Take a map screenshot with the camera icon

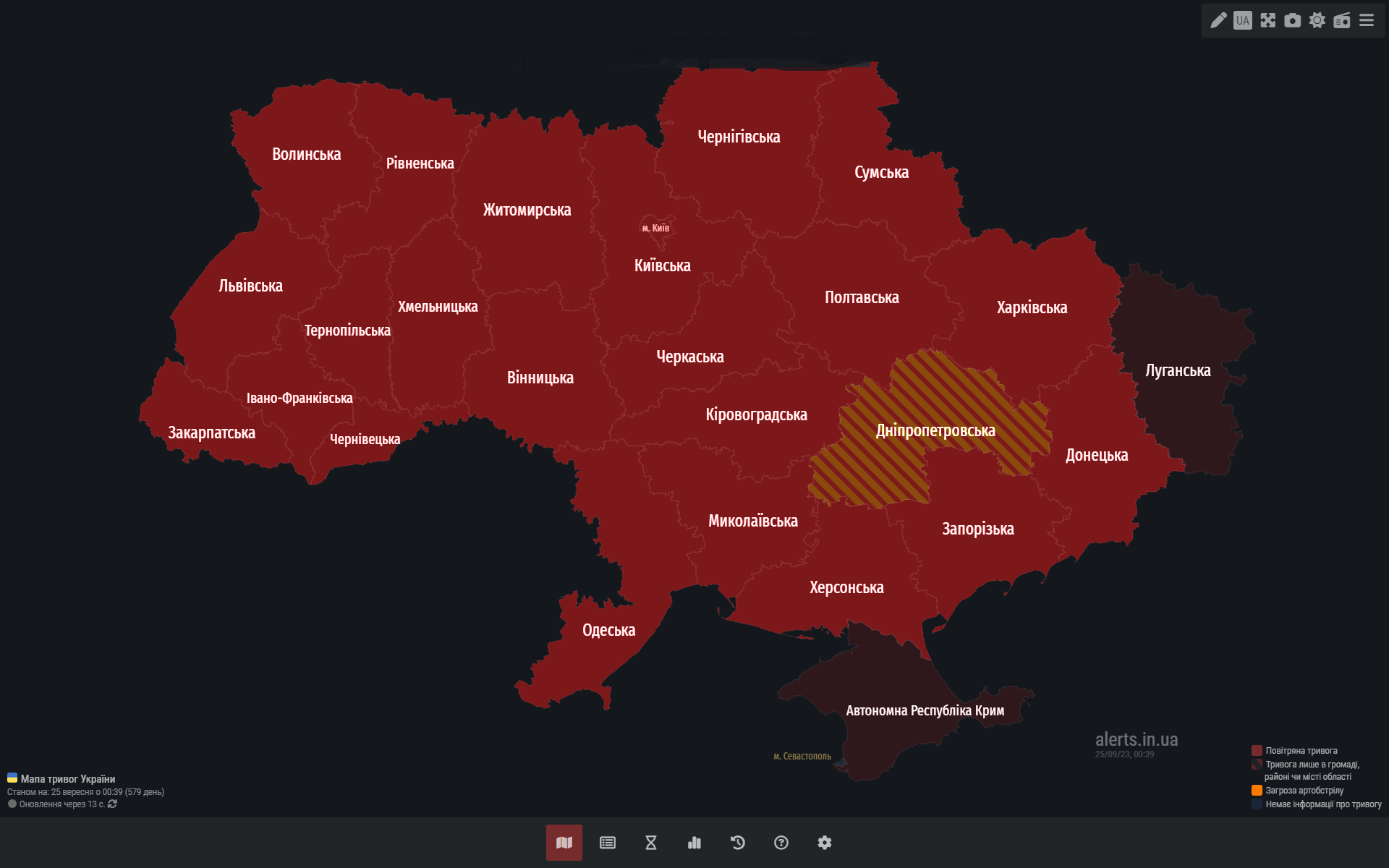pyautogui.click(x=1292, y=20)
